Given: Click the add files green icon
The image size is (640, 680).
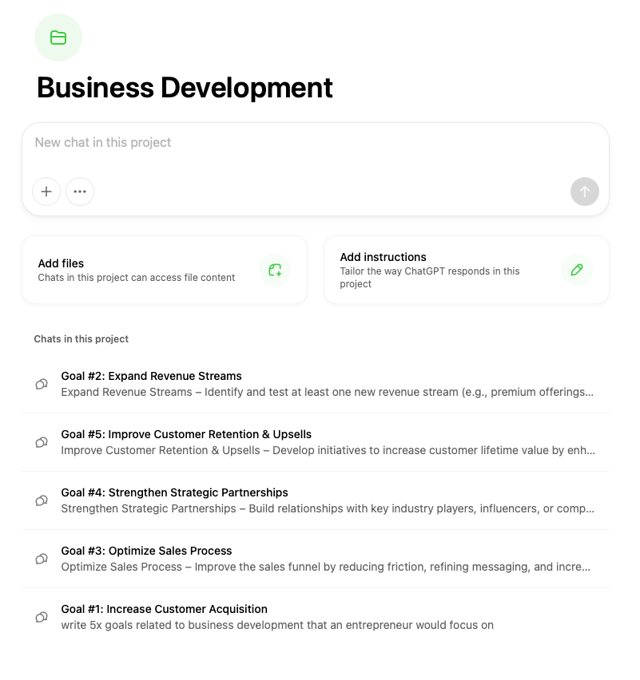Looking at the screenshot, I should (275, 270).
